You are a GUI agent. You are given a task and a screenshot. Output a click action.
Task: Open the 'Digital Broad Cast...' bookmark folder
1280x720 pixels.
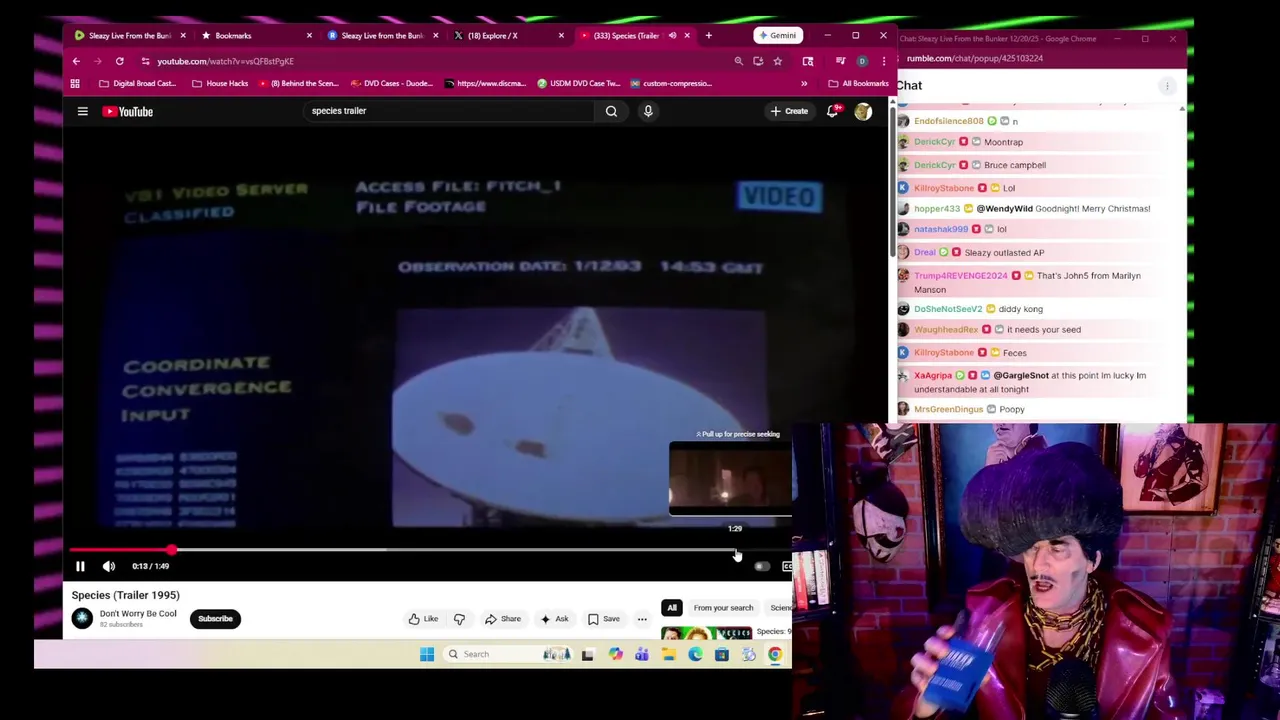coord(137,84)
